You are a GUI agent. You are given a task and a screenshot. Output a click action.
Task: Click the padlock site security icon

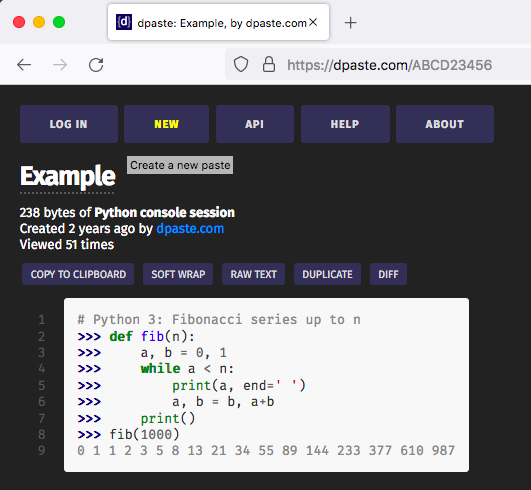click(x=269, y=64)
